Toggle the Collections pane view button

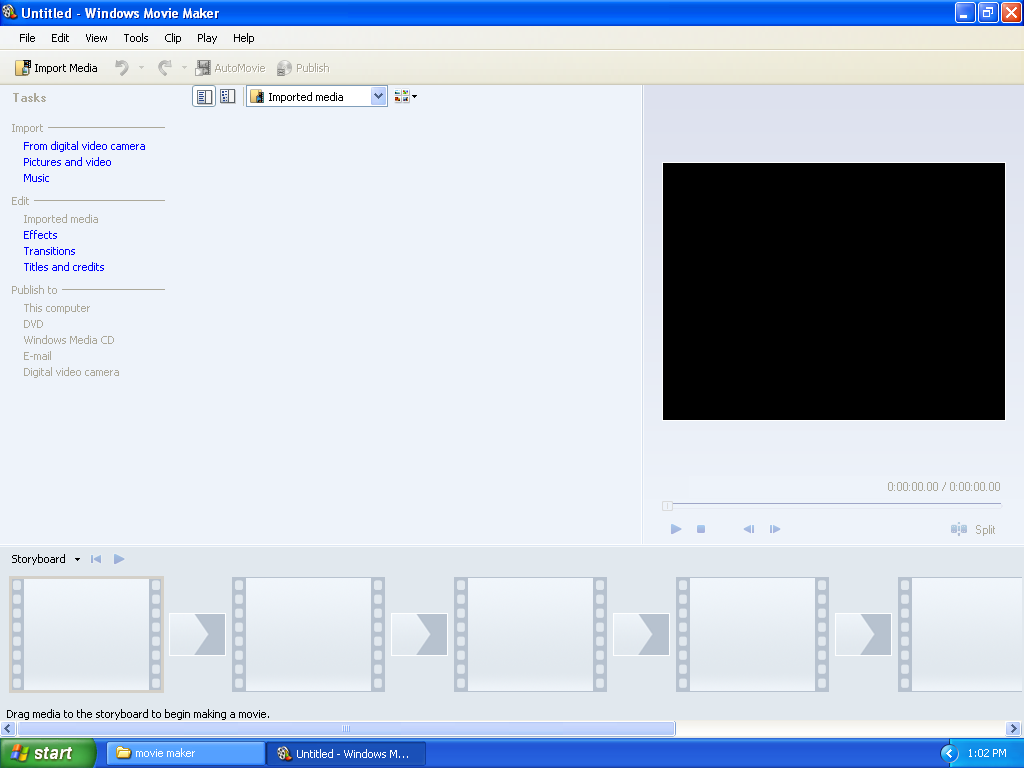(227, 97)
